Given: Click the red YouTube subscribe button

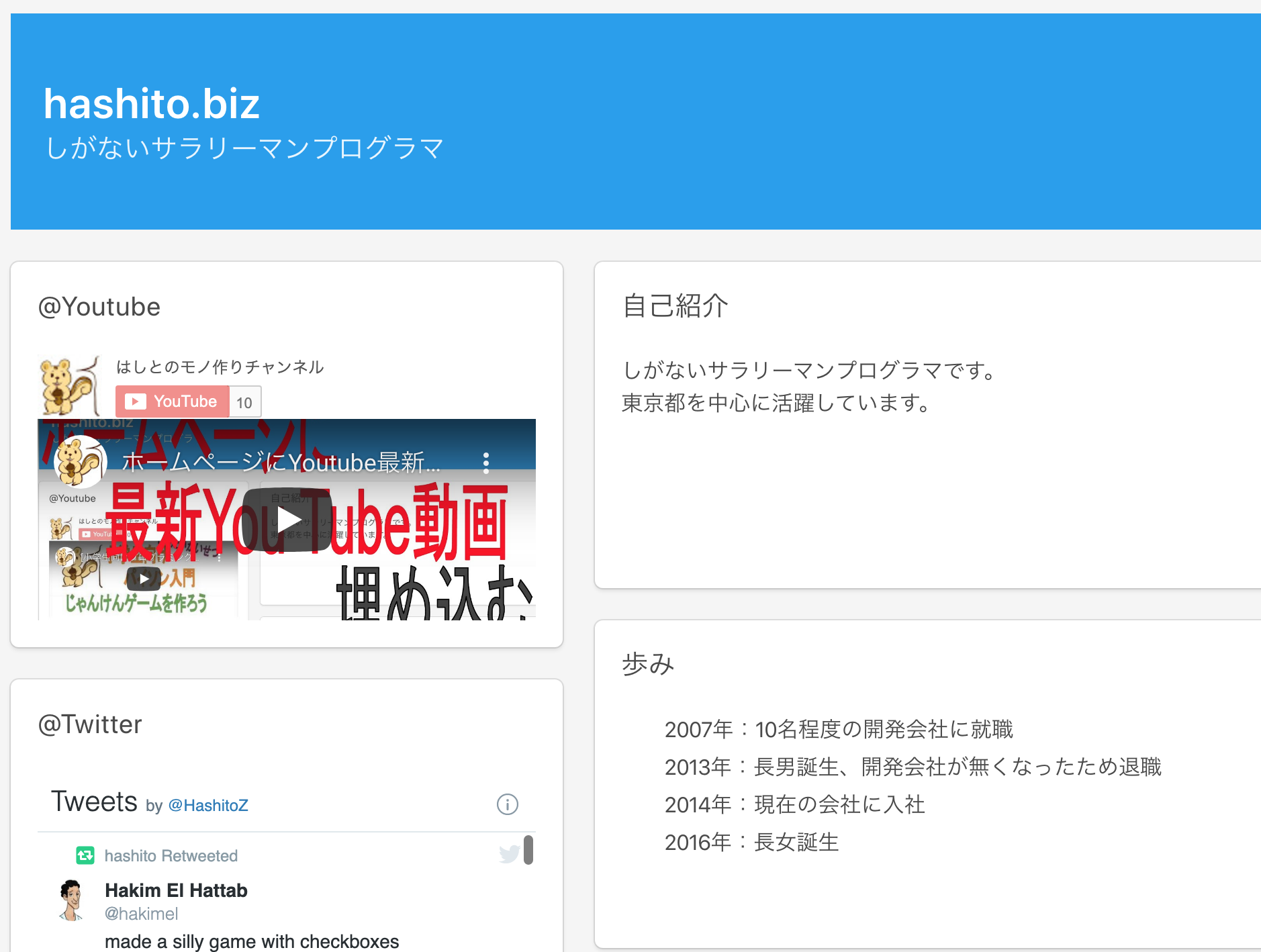Looking at the screenshot, I should pyautogui.click(x=173, y=401).
